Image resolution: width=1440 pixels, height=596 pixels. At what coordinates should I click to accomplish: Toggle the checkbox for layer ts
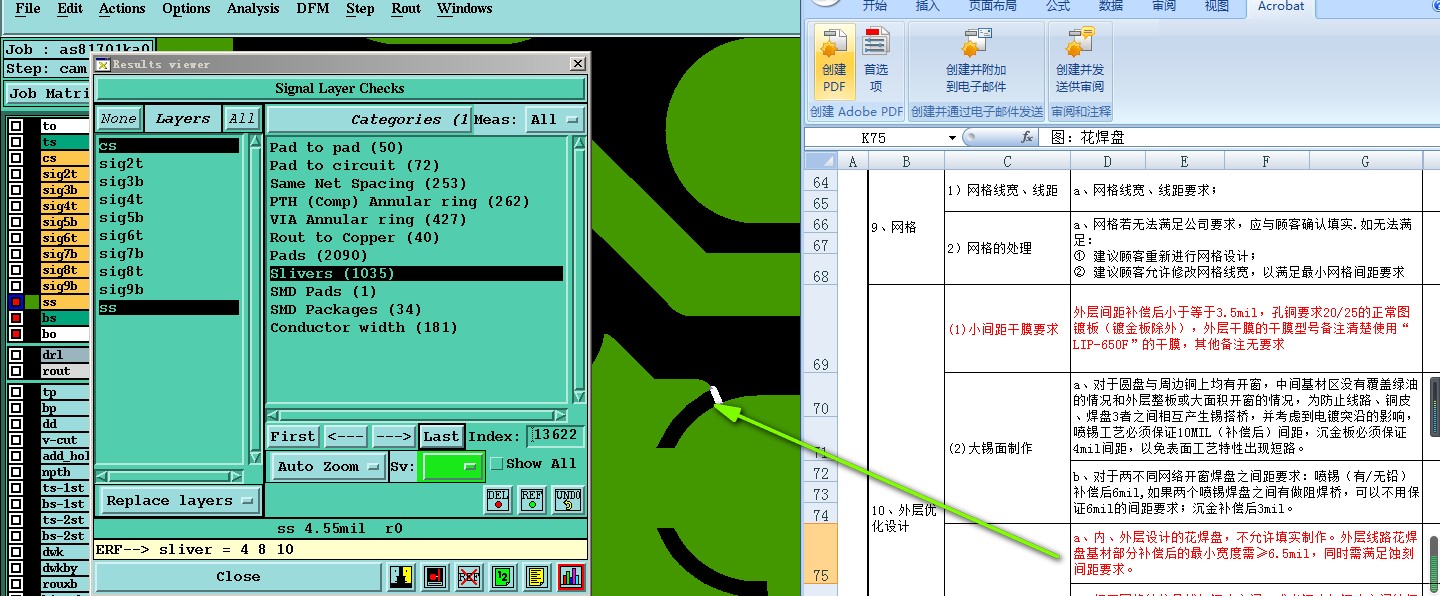coord(15,143)
